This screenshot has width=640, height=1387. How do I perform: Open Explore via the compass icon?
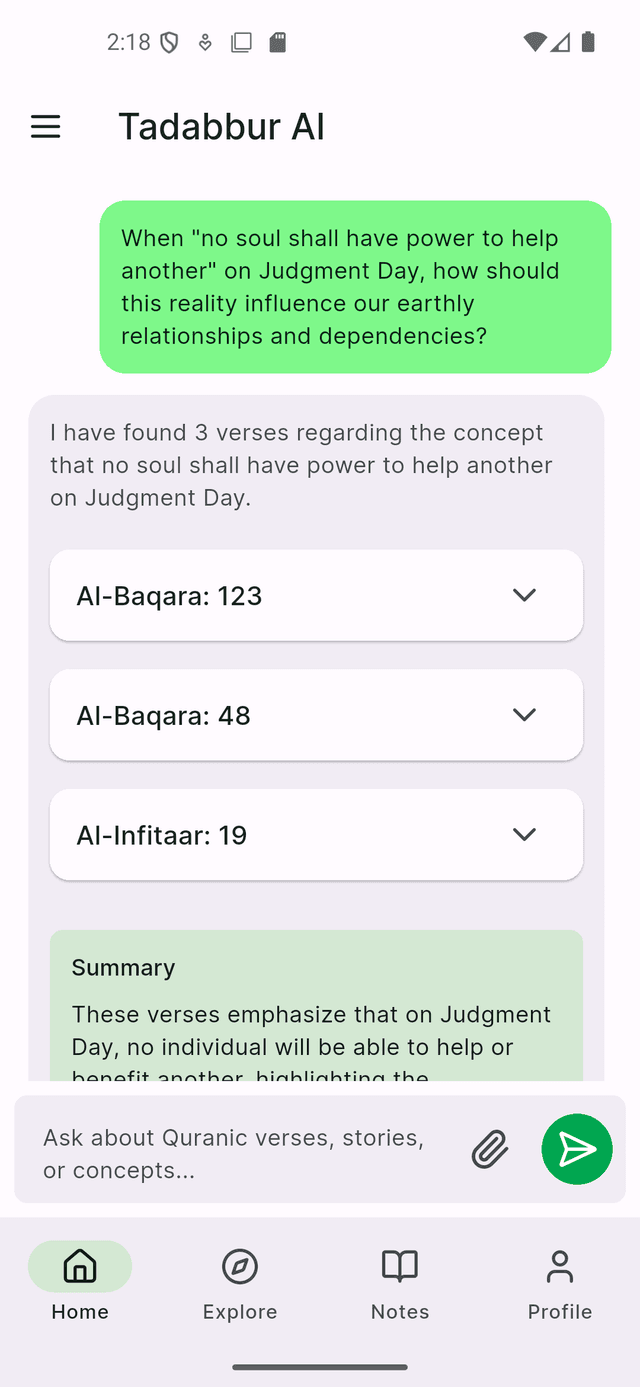pos(239,1265)
